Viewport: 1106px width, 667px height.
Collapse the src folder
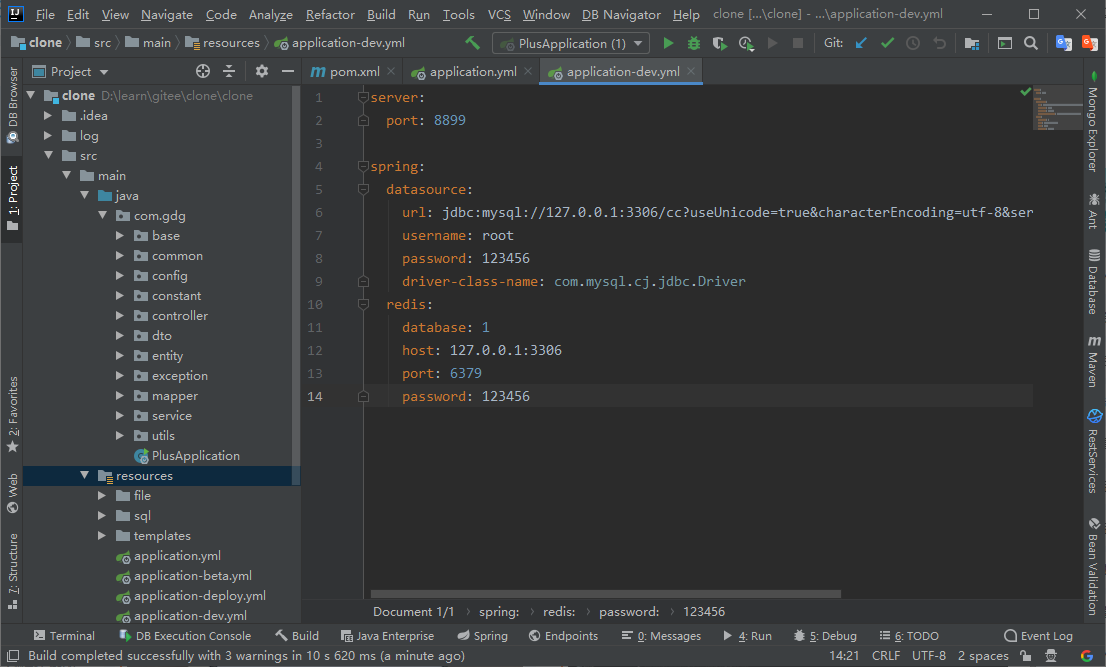[x=48, y=155]
